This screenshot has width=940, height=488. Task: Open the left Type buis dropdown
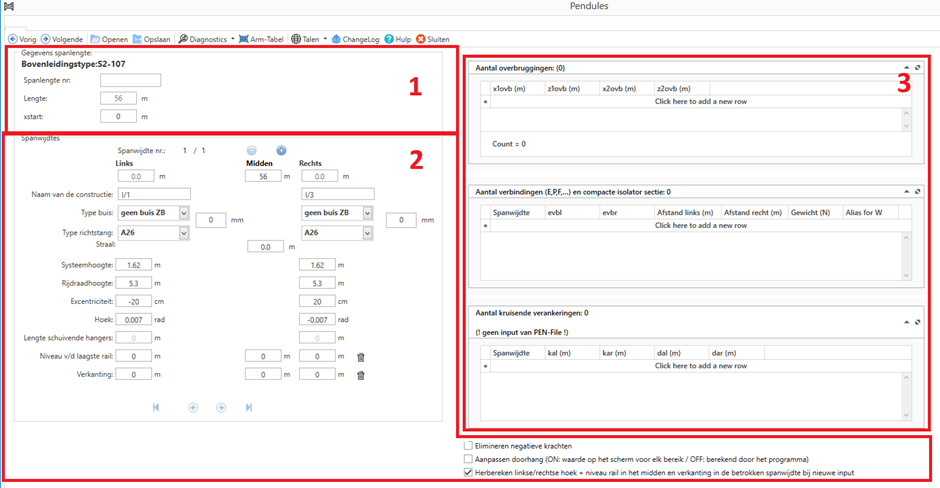point(184,213)
